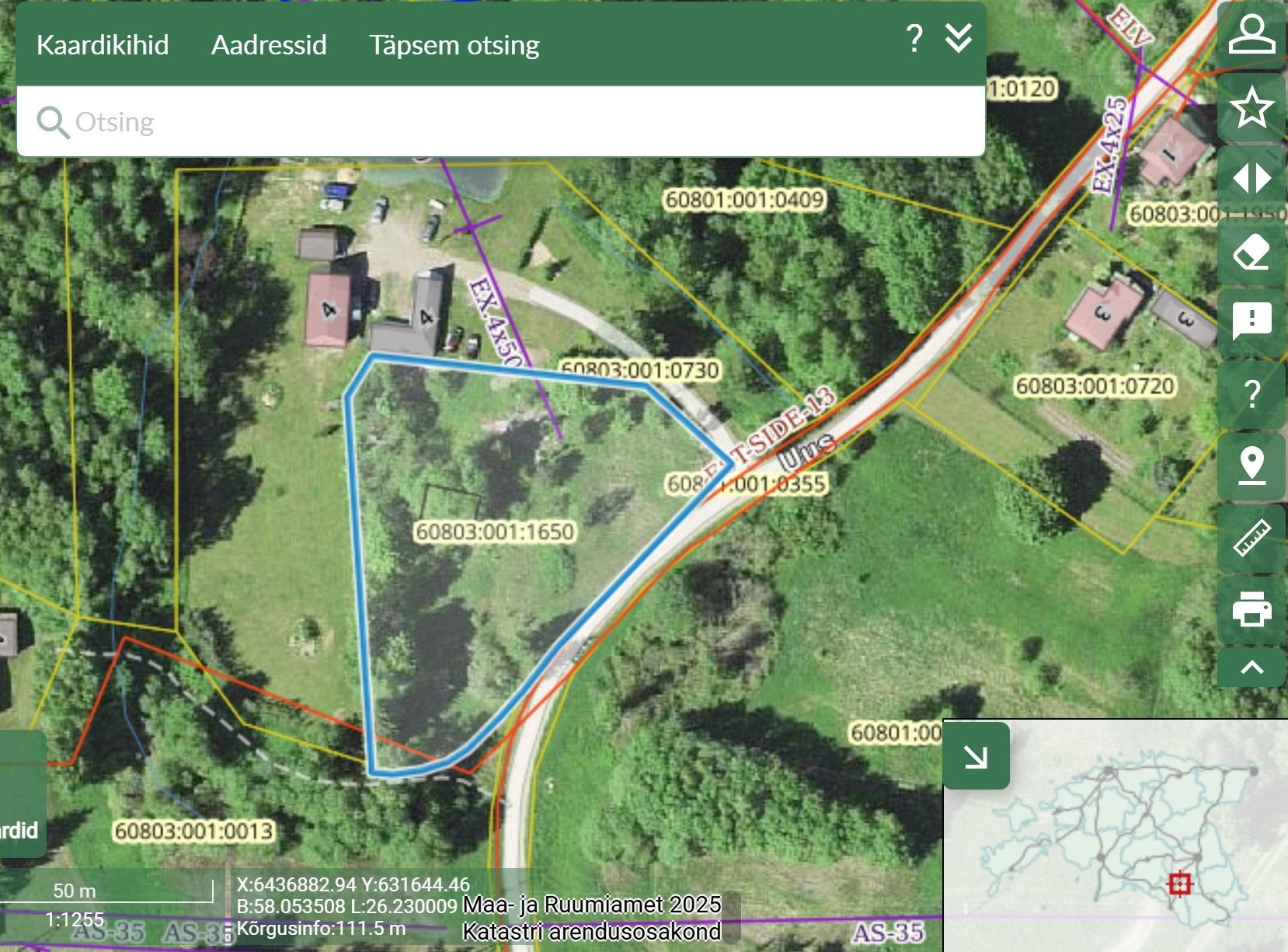
Task: Expand search panel with double chevron
Action: point(959,38)
